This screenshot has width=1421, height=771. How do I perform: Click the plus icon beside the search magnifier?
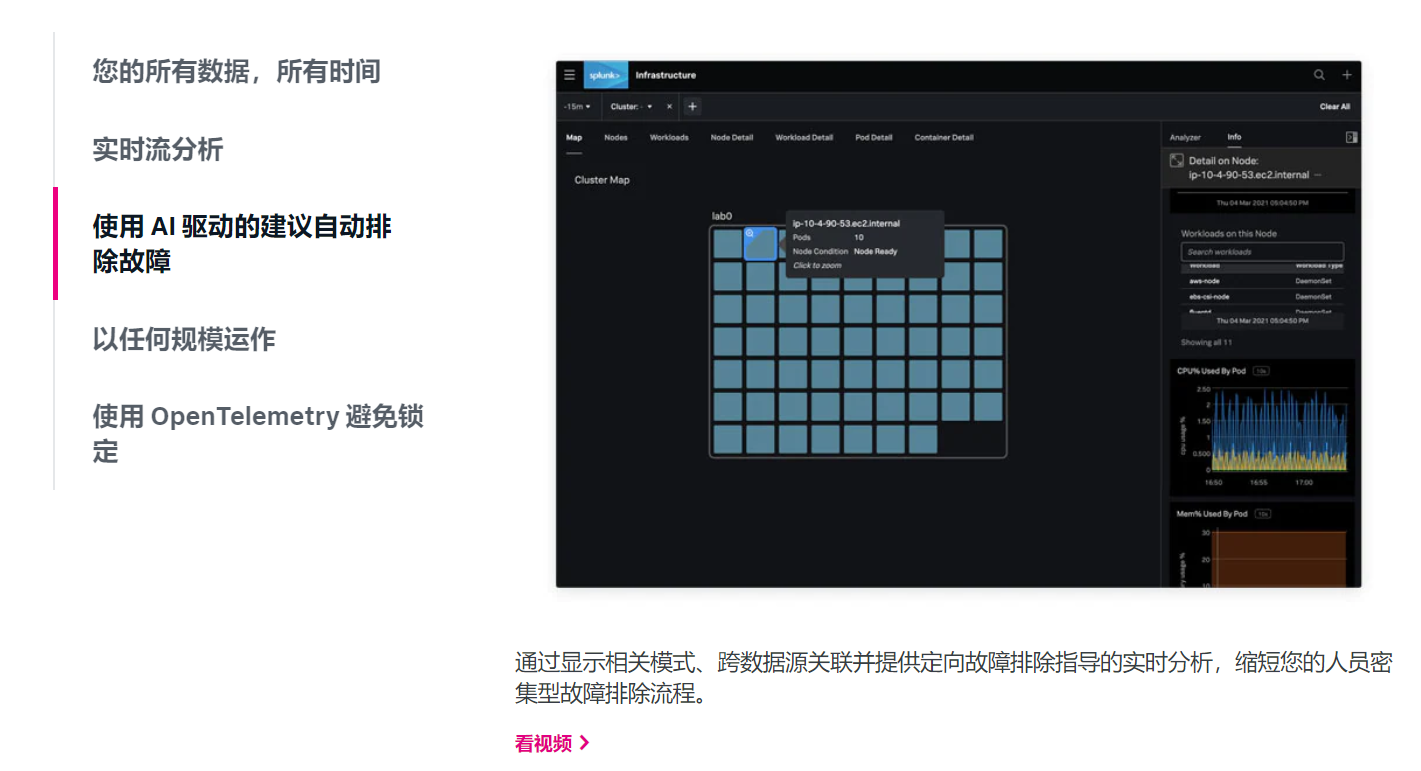(1346, 74)
